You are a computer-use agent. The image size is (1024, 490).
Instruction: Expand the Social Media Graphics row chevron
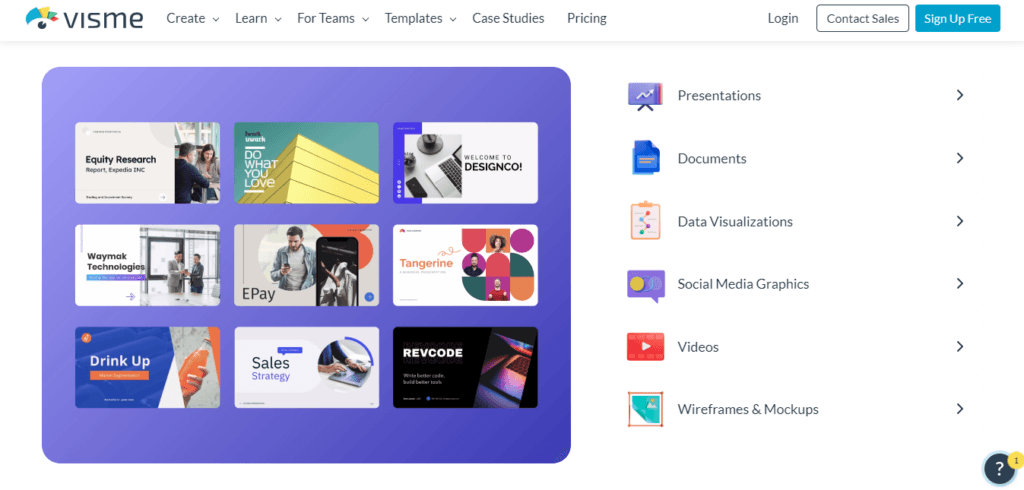coord(960,284)
